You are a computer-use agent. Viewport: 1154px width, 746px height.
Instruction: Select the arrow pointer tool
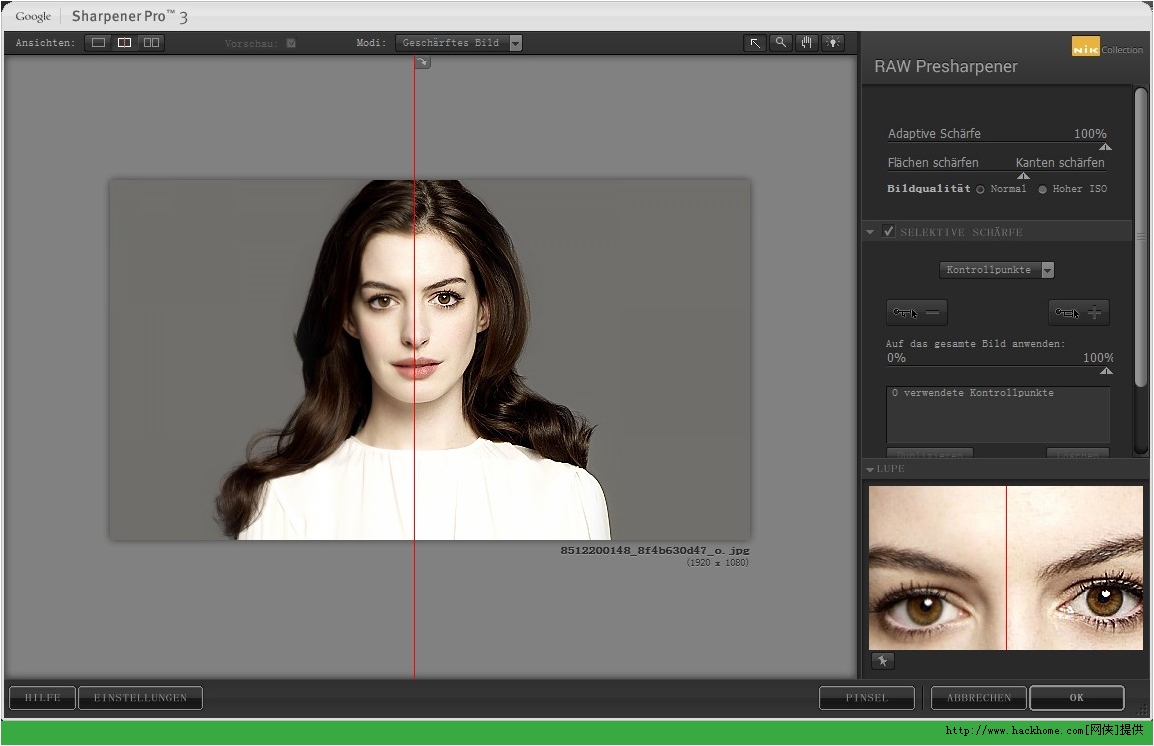click(755, 43)
